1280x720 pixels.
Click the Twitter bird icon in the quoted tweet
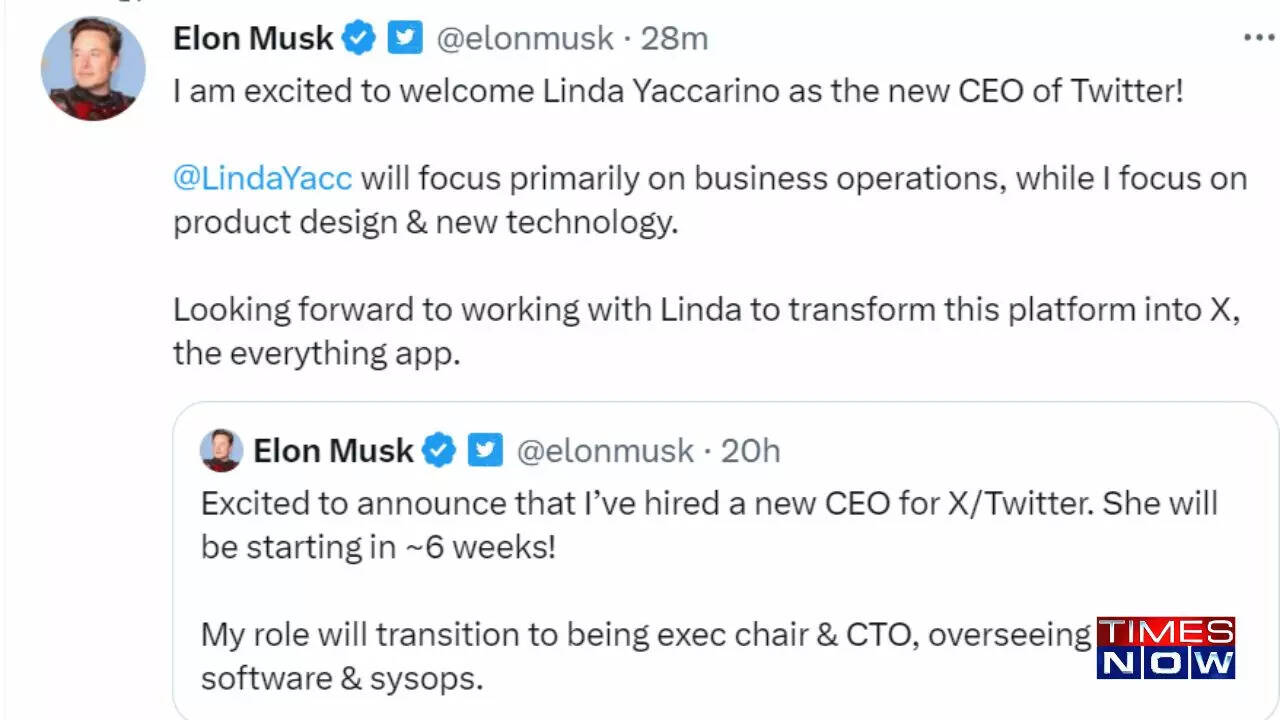[x=485, y=451]
